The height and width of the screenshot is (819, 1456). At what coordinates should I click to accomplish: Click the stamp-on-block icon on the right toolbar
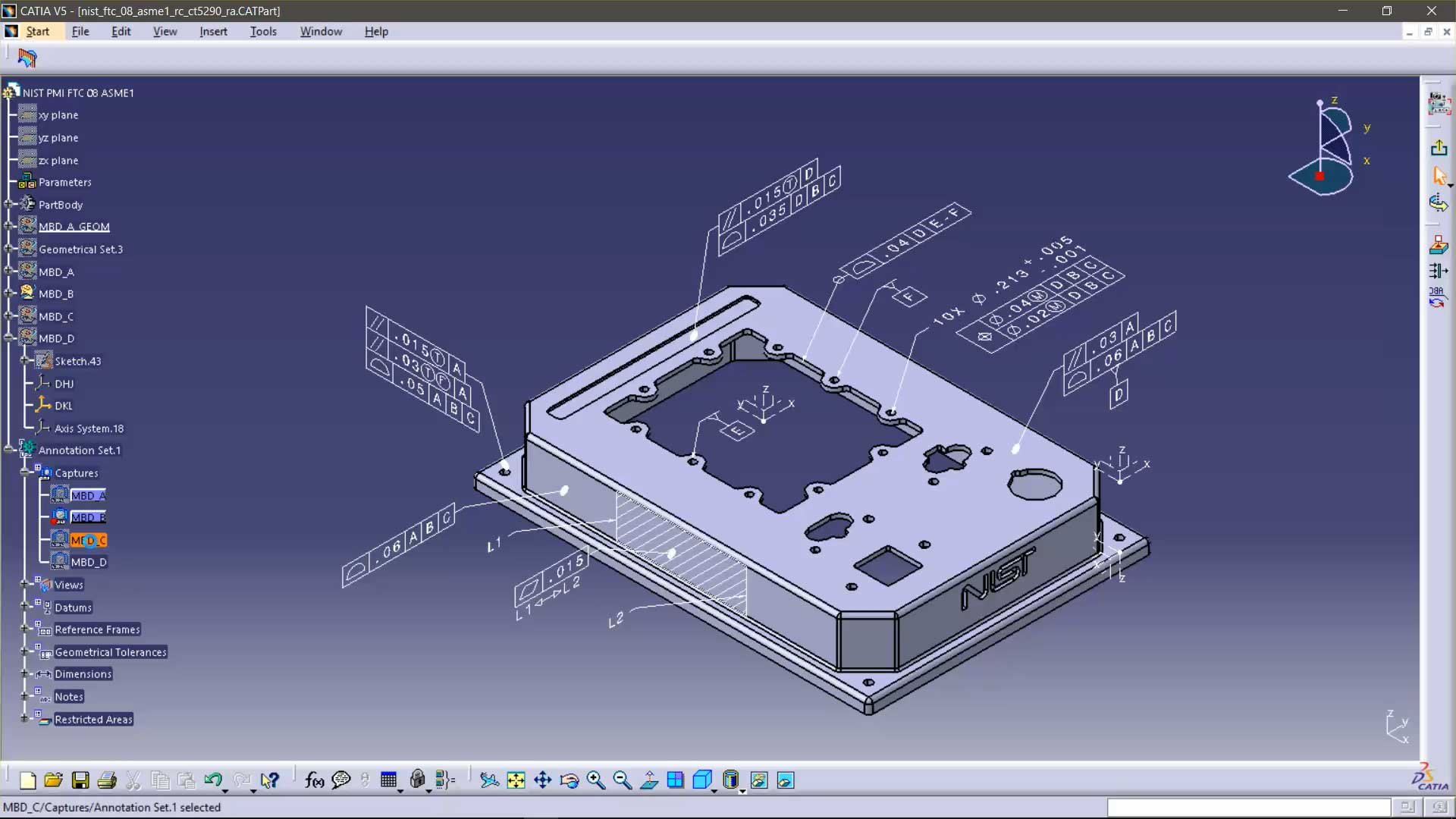pyautogui.click(x=1439, y=244)
